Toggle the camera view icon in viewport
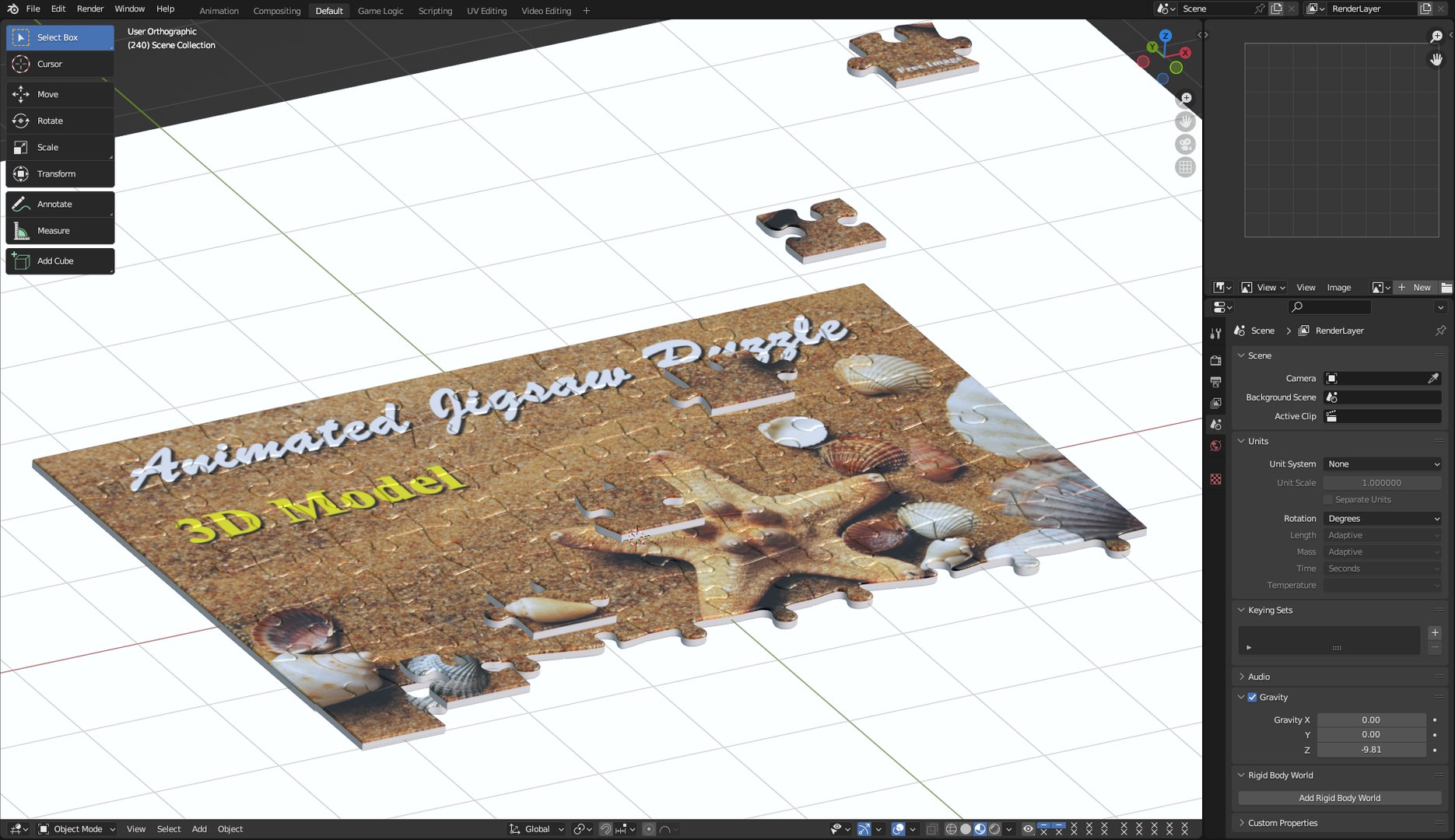This screenshot has height=840, width=1455. (1186, 144)
